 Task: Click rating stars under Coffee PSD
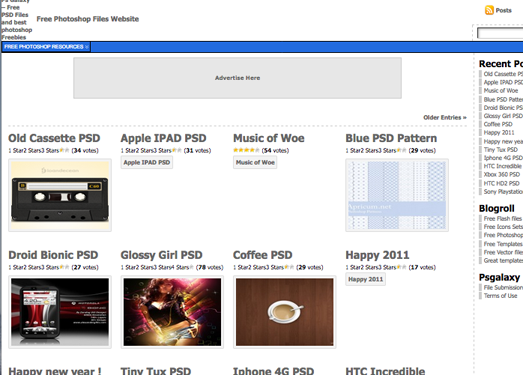(289, 267)
